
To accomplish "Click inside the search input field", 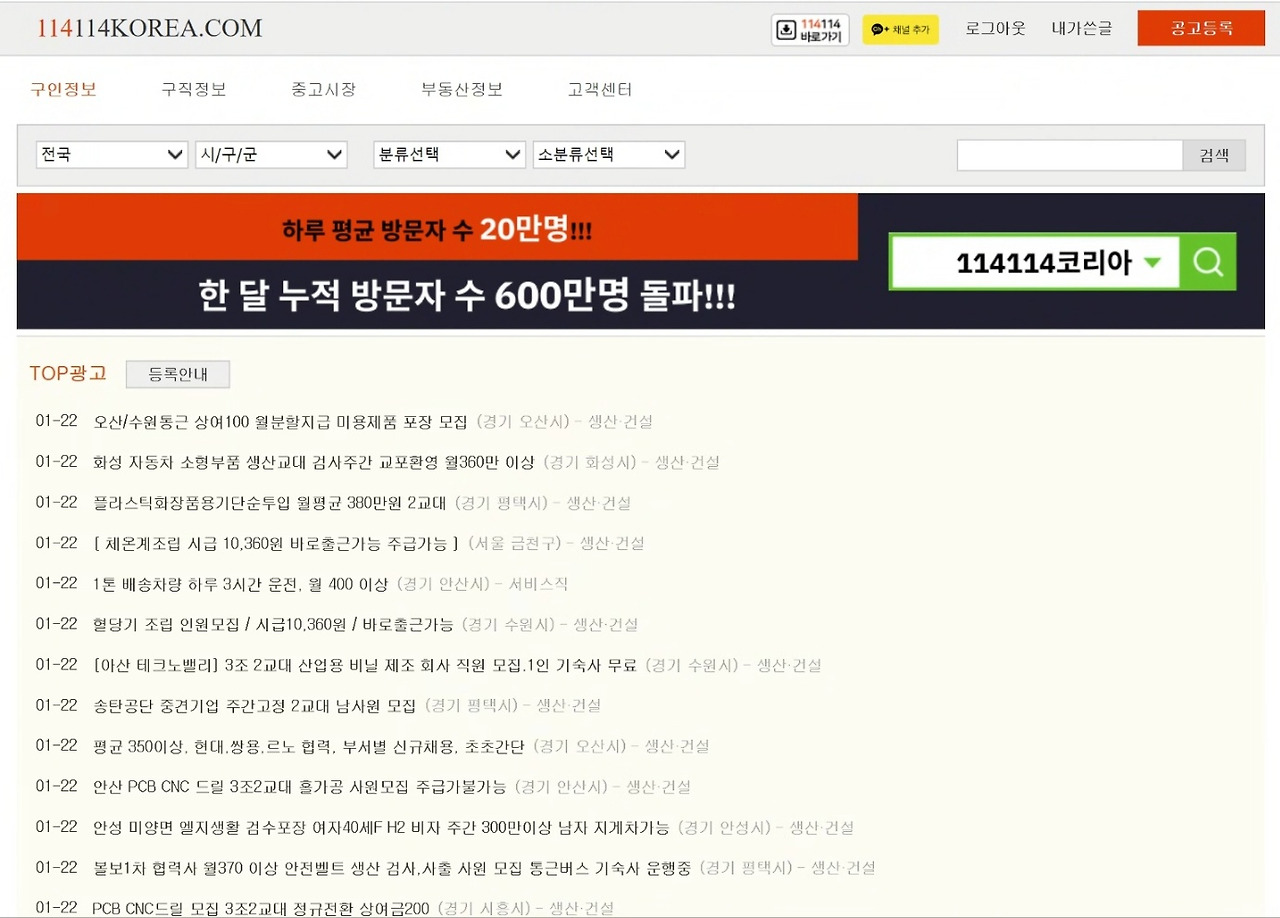I will pyautogui.click(x=1068, y=154).
